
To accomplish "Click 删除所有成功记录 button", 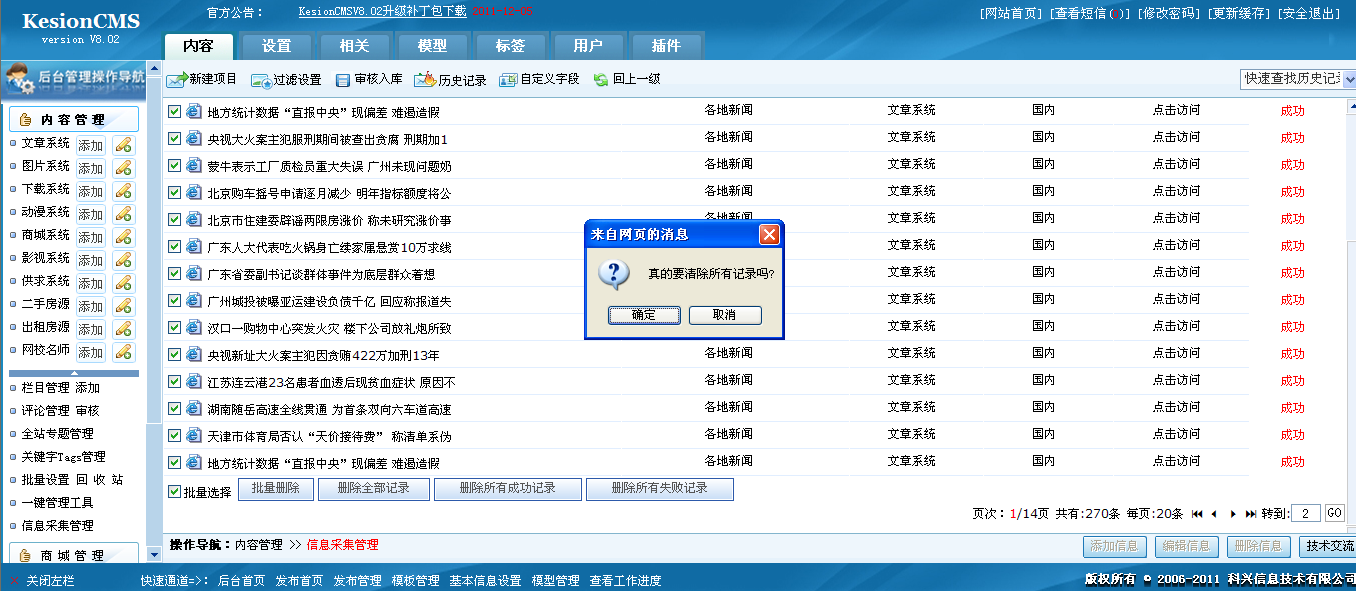I will pos(507,489).
